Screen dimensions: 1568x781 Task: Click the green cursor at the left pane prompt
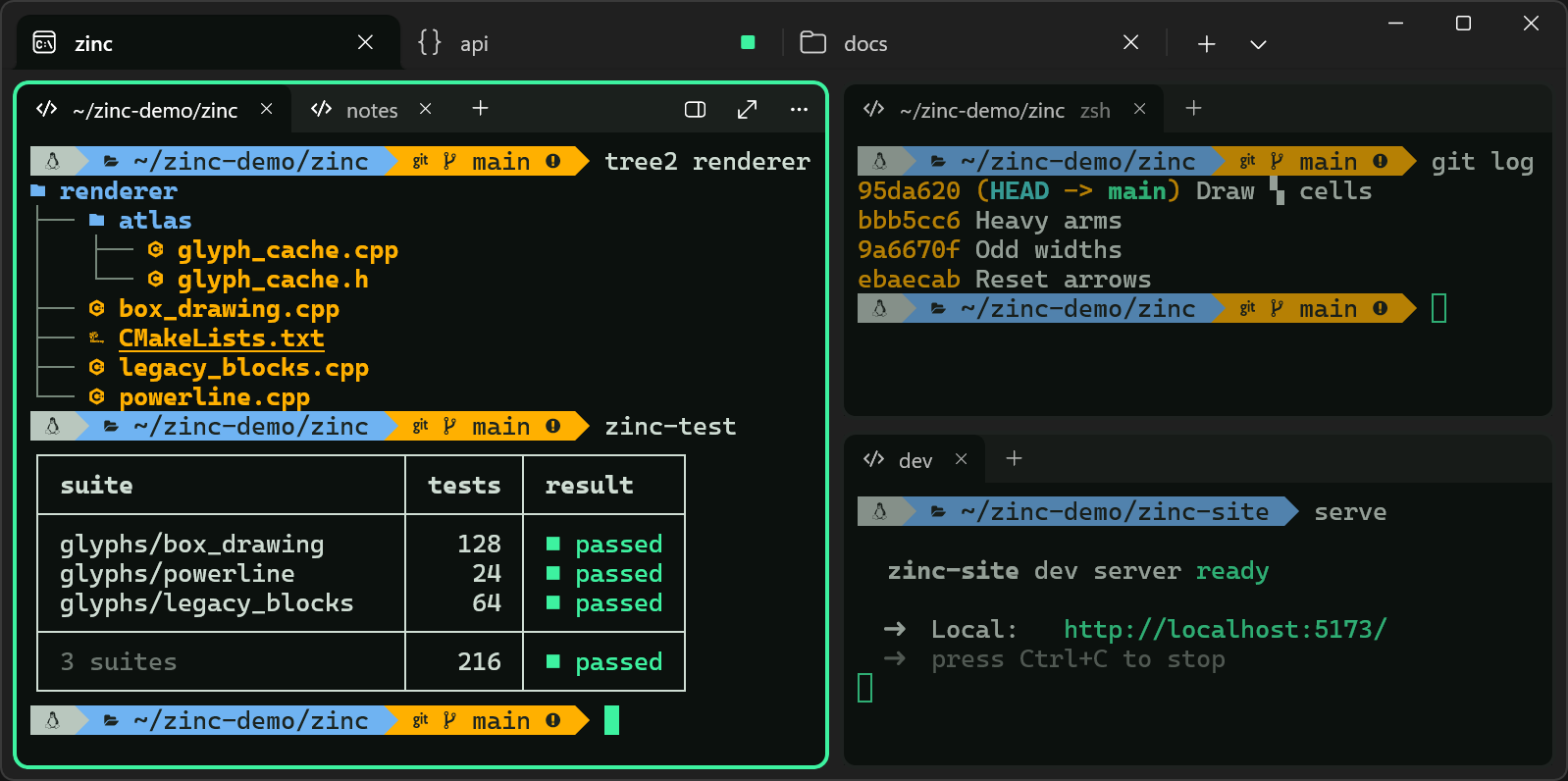click(611, 720)
